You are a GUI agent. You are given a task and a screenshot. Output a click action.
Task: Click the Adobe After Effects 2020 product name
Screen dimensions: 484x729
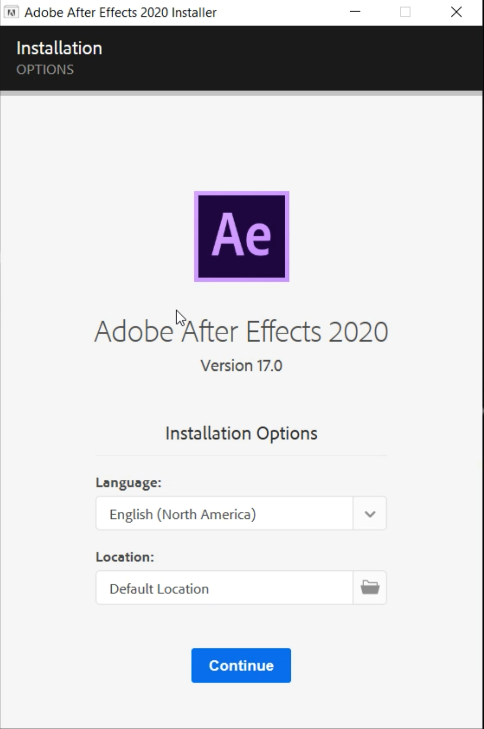click(241, 331)
